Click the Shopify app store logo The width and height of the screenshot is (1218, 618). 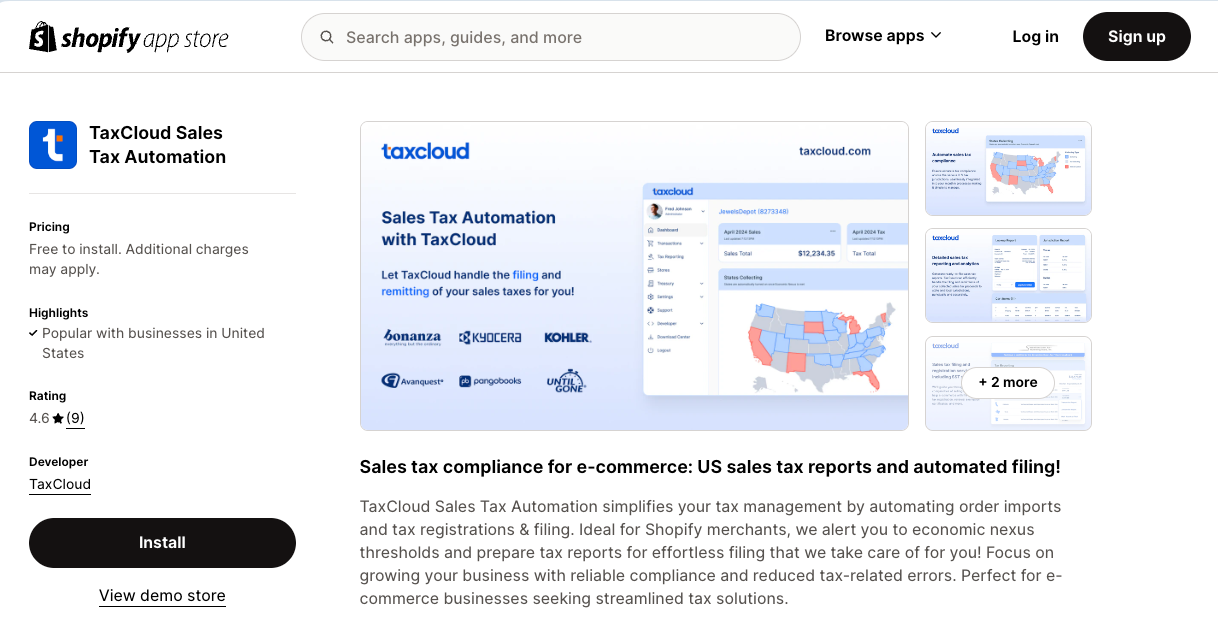click(x=129, y=37)
